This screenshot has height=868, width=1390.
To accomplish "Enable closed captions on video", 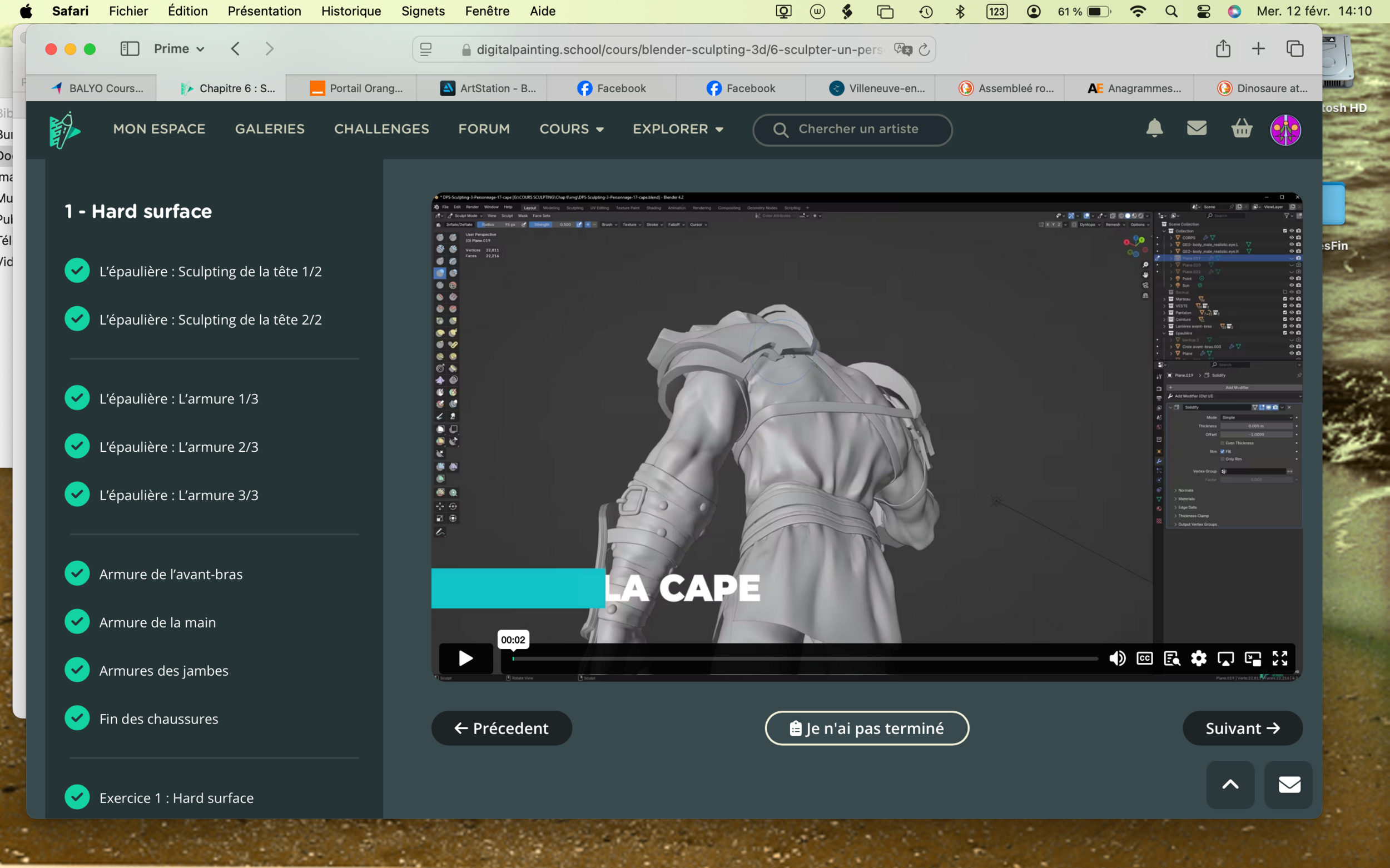I will click(x=1144, y=658).
